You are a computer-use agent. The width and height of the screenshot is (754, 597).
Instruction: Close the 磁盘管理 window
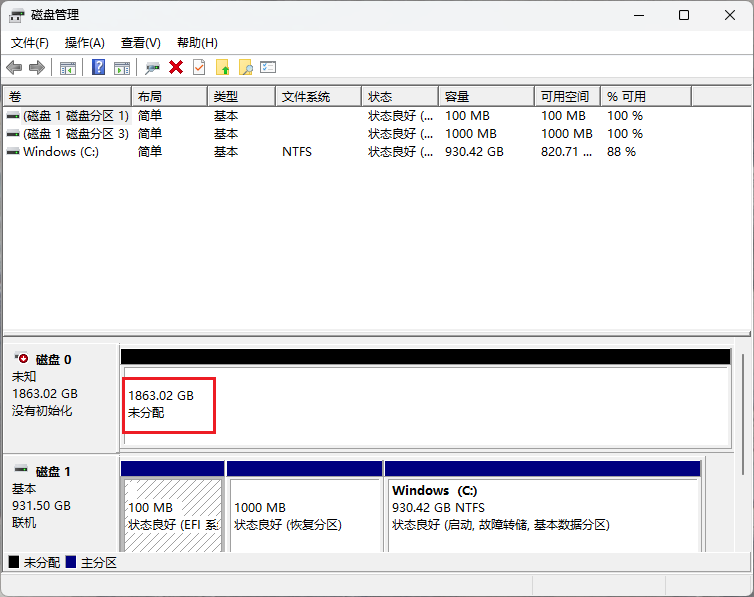coord(729,15)
